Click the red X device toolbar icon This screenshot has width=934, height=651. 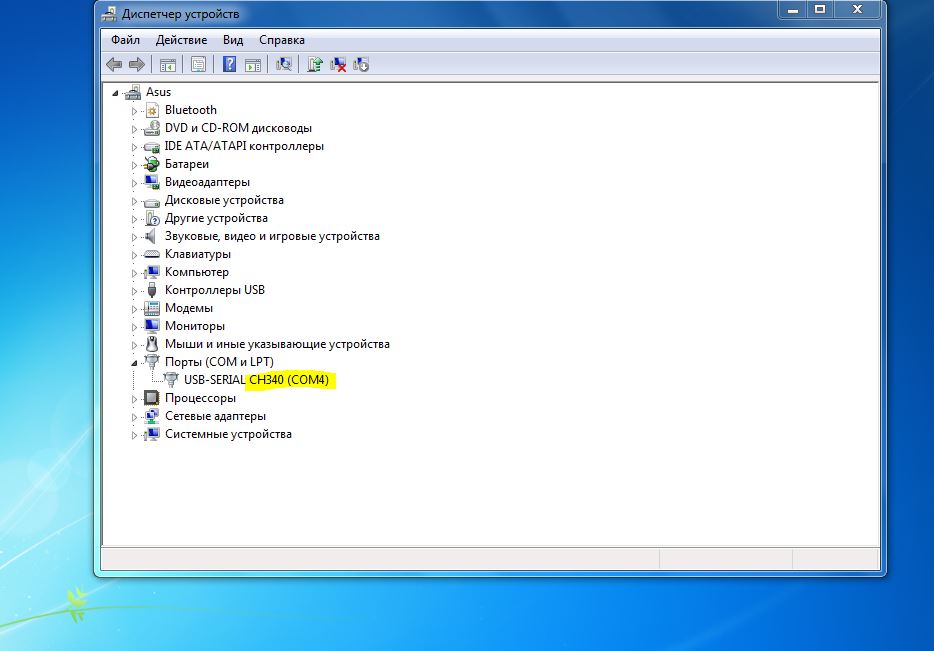[339, 65]
